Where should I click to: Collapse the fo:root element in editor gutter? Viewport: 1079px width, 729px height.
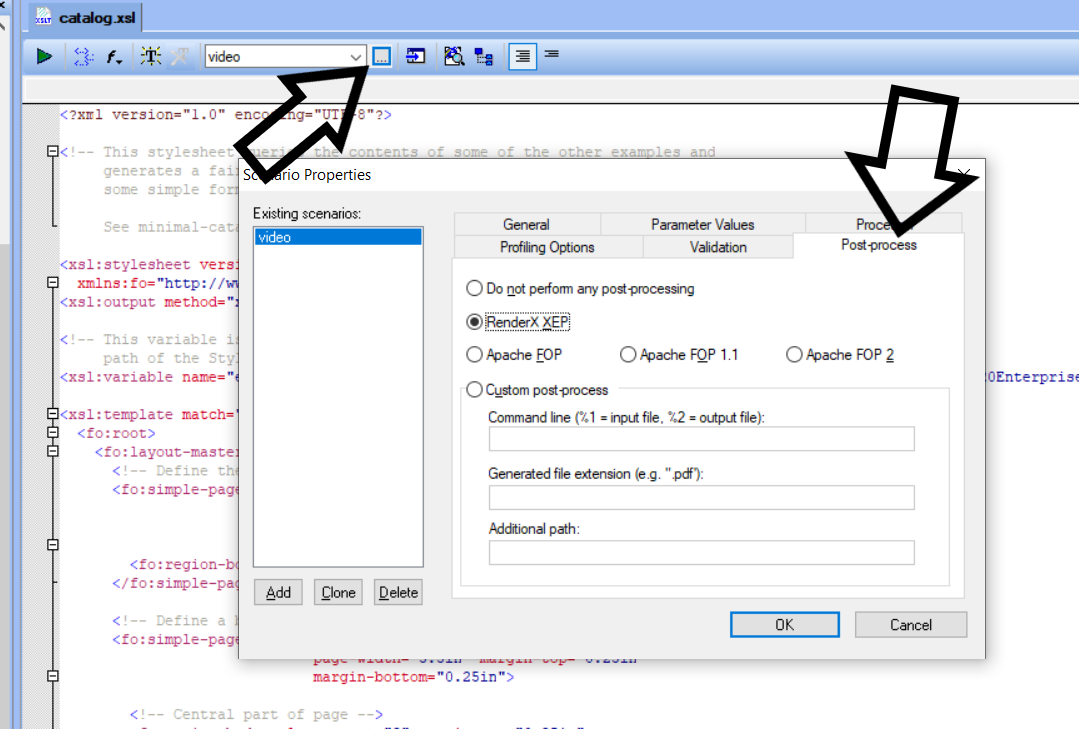[53, 433]
